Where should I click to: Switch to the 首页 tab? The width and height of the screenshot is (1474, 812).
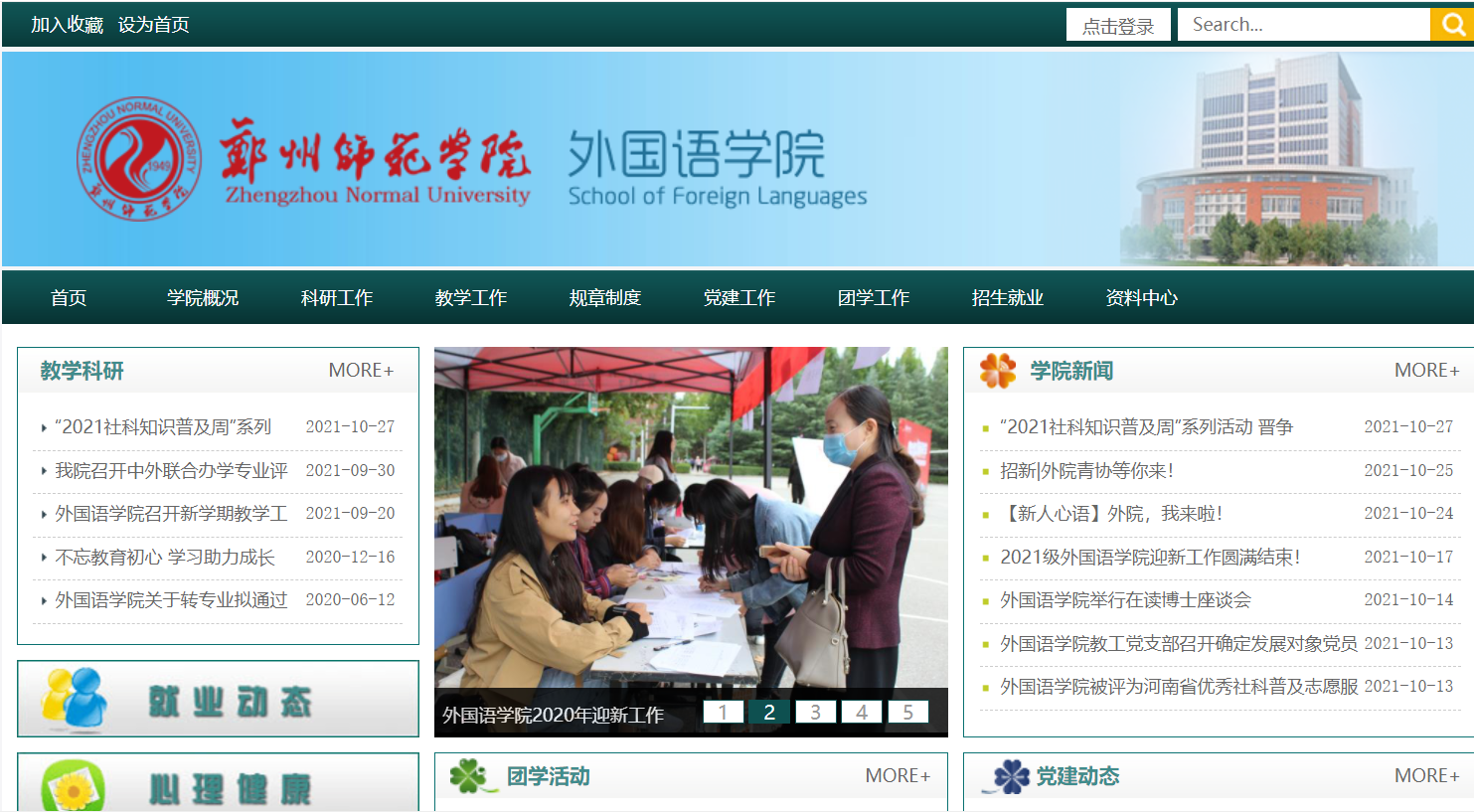tap(67, 295)
